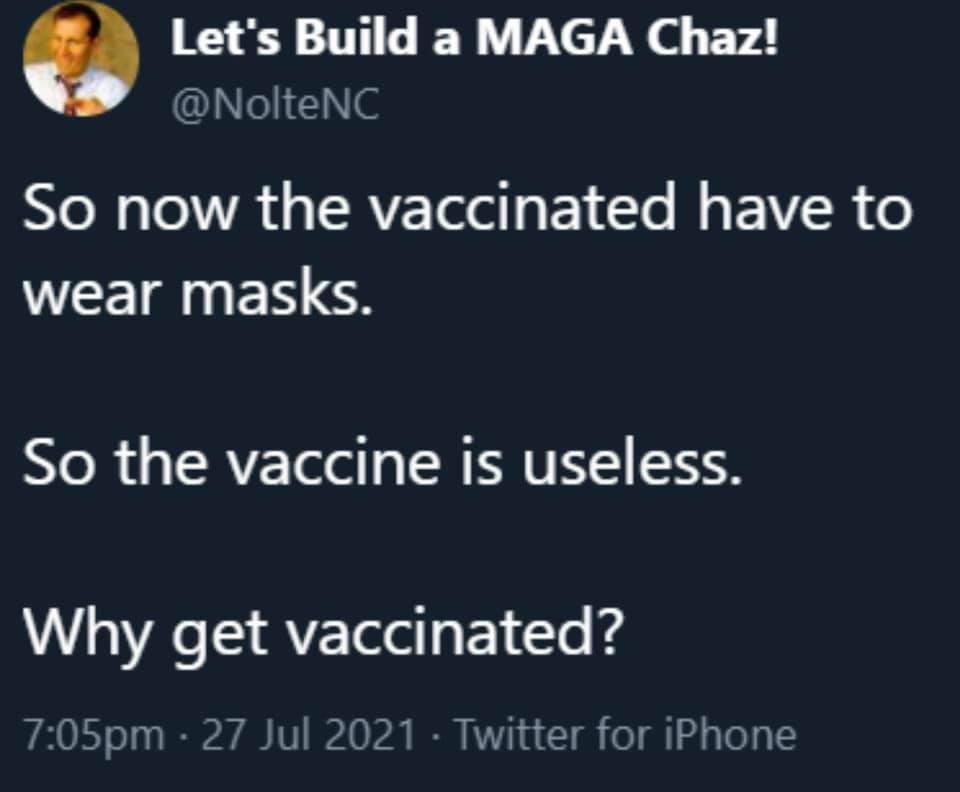Viewport: 960px width, 792px height.
Task: Open the "Twitter for iPhone" source link
Action: pos(626,736)
